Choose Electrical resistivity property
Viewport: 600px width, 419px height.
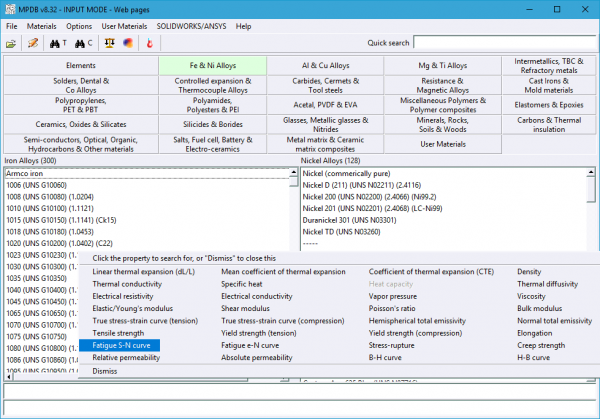pos(123,296)
